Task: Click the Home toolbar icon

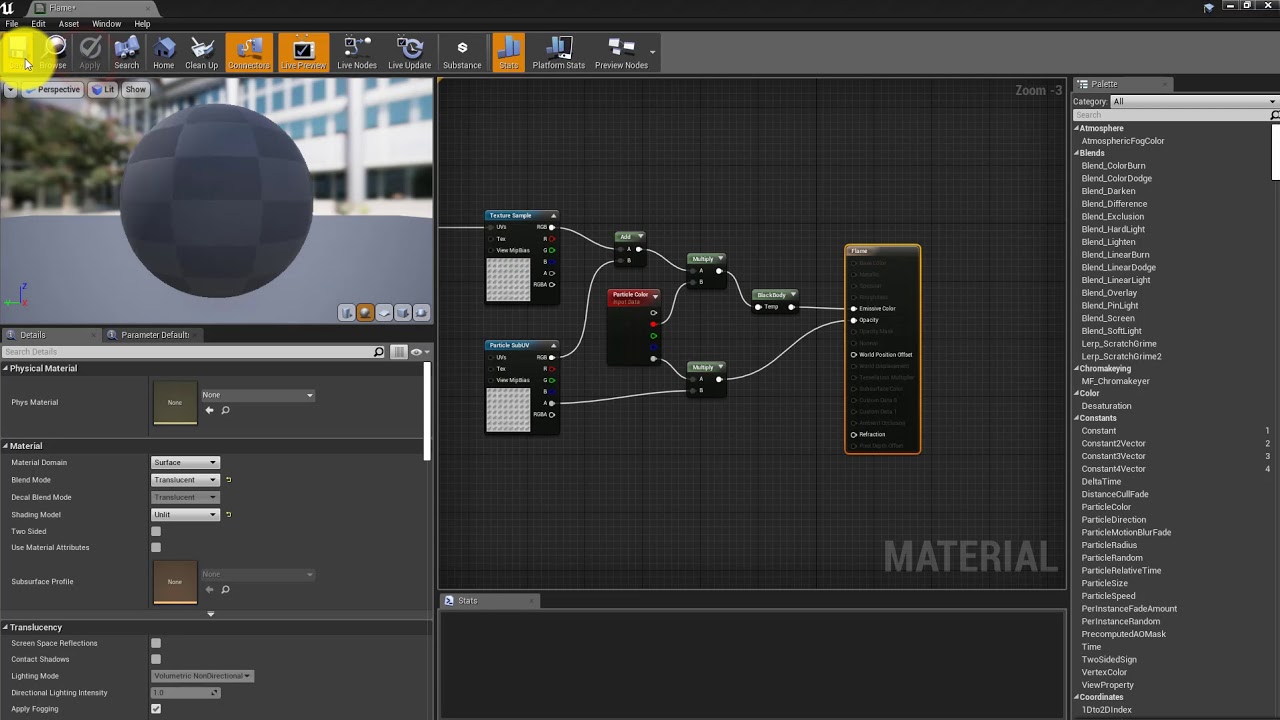Action: coord(164,53)
